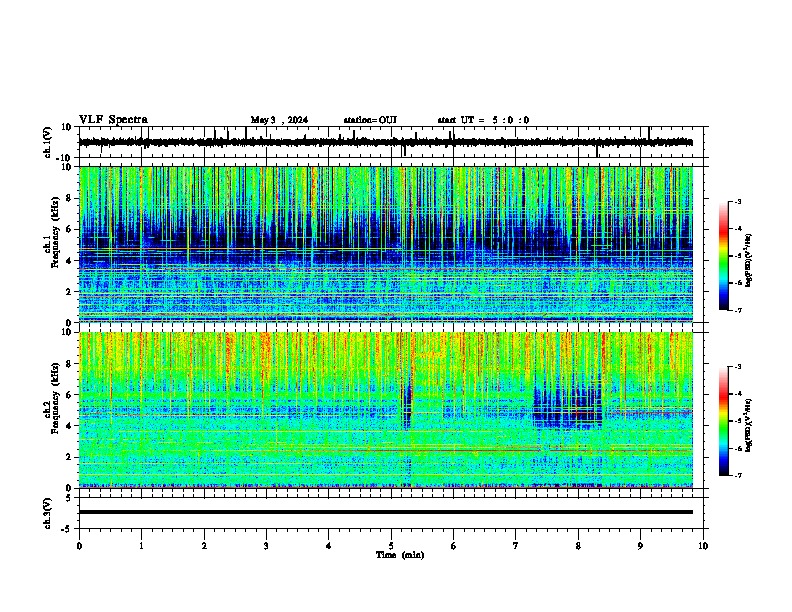The image size is (792, 612).
Task: Click the "station=OUI" label
Action: point(370,120)
